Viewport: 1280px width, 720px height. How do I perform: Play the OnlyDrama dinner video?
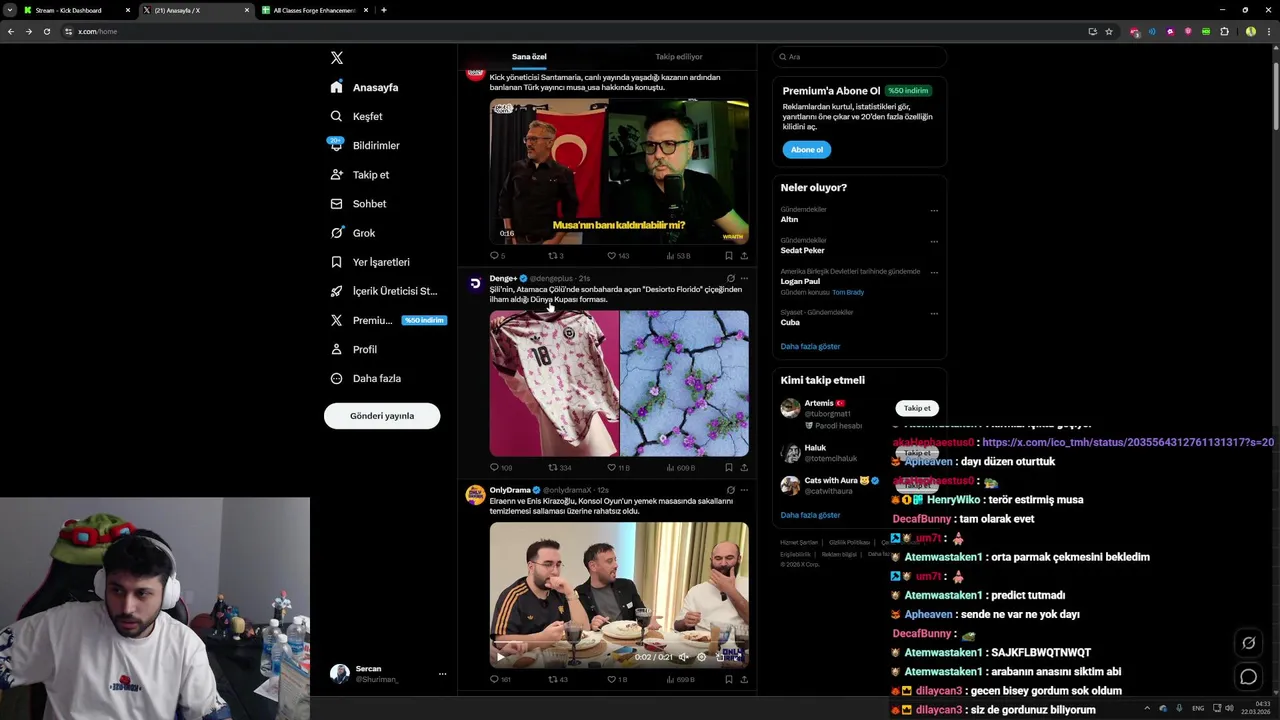coord(501,657)
